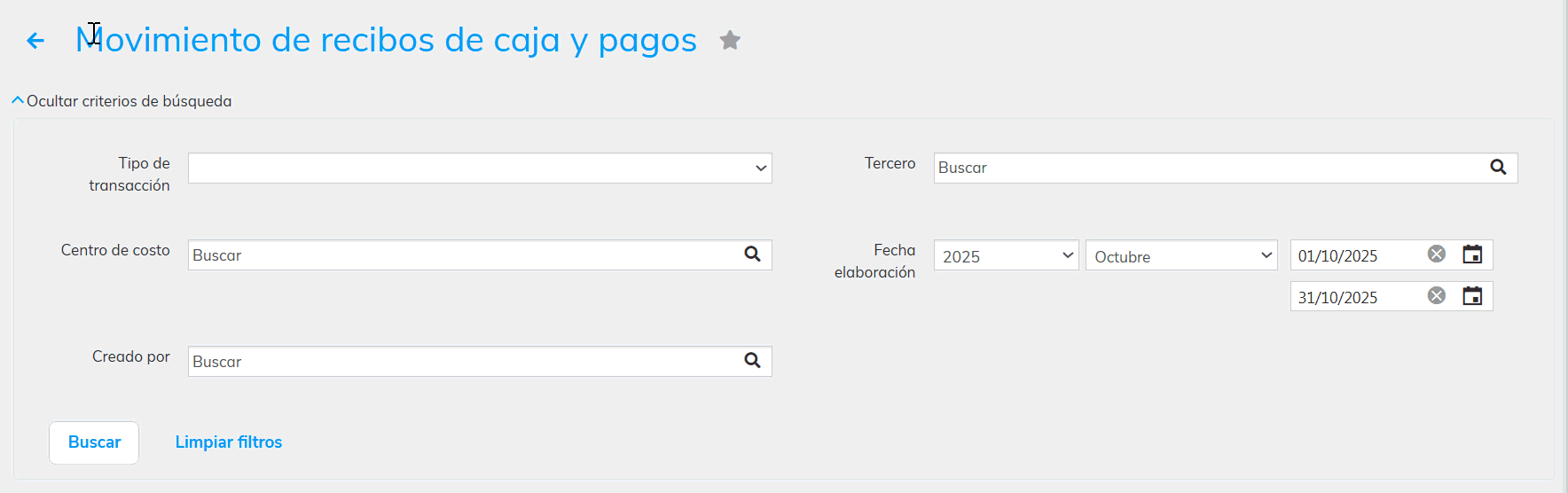This screenshot has width=1568, height=493.
Task: Focus the Tercero search field
Action: point(1206,168)
